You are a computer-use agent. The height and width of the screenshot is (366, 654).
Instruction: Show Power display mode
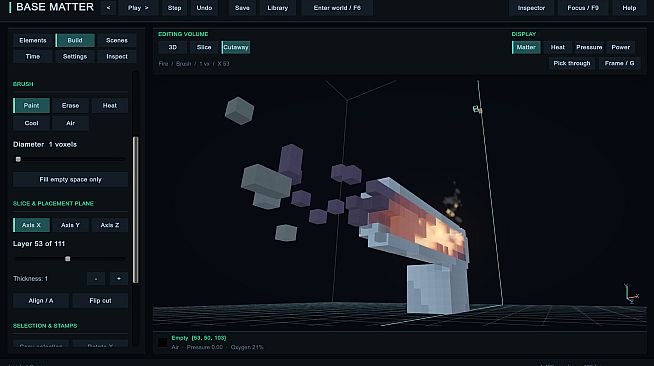pos(621,47)
